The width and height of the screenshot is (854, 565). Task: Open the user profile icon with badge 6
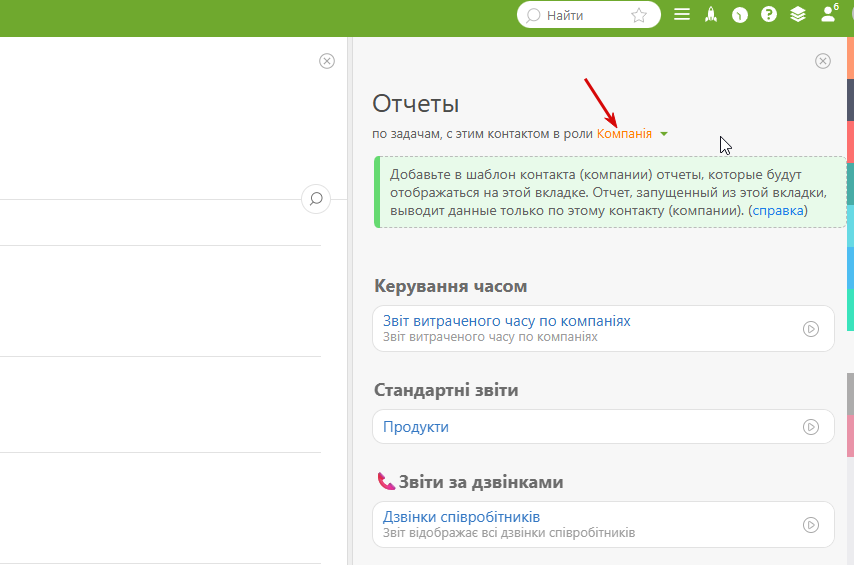click(x=829, y=13)
